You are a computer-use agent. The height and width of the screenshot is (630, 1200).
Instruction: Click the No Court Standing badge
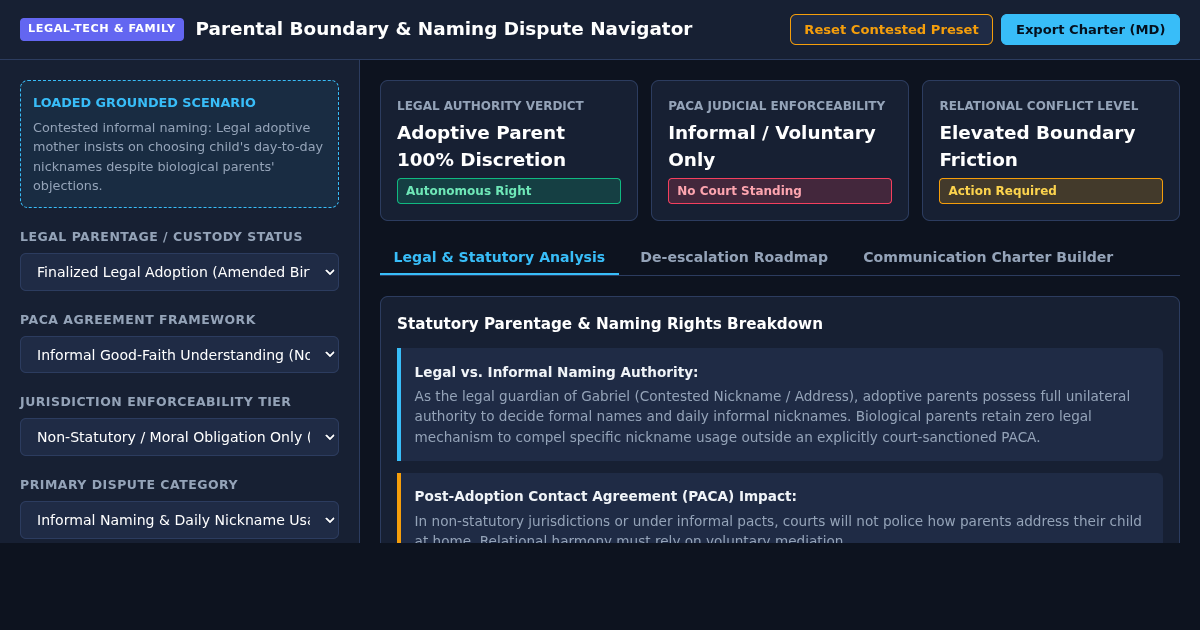tap(780, 191)
